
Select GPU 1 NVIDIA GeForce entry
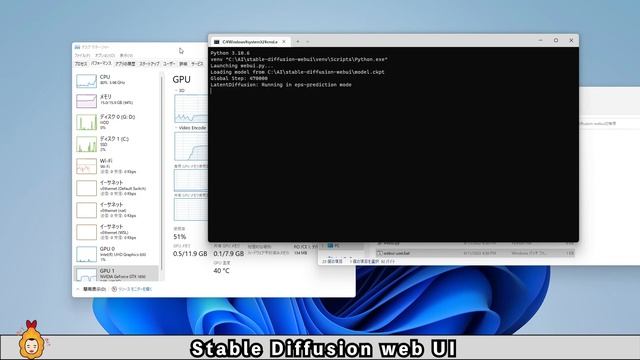click(x=116, y=273)
